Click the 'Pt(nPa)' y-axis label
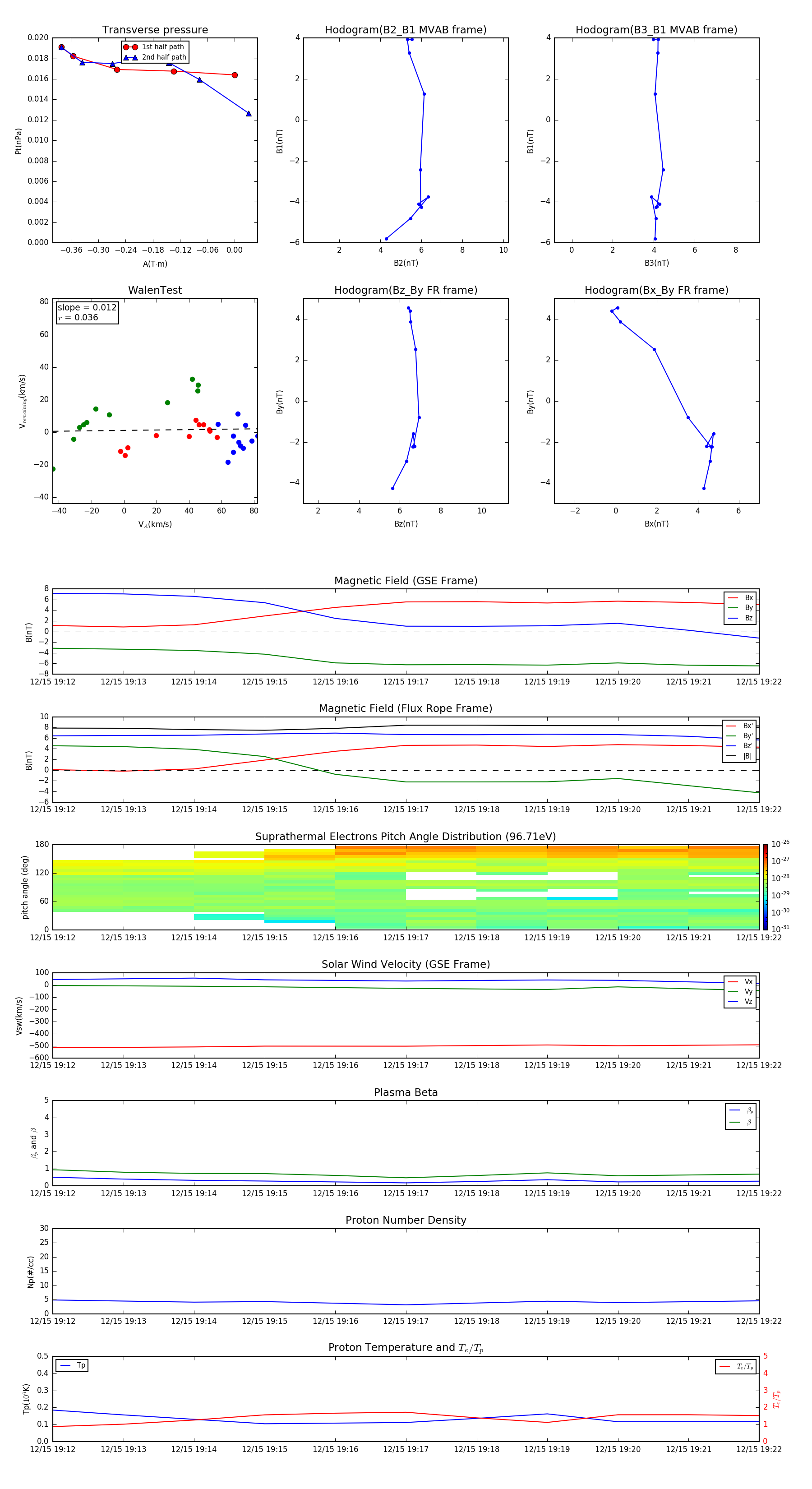Image resolution: width=812 pixels, height=1489 pixels. 18,141
